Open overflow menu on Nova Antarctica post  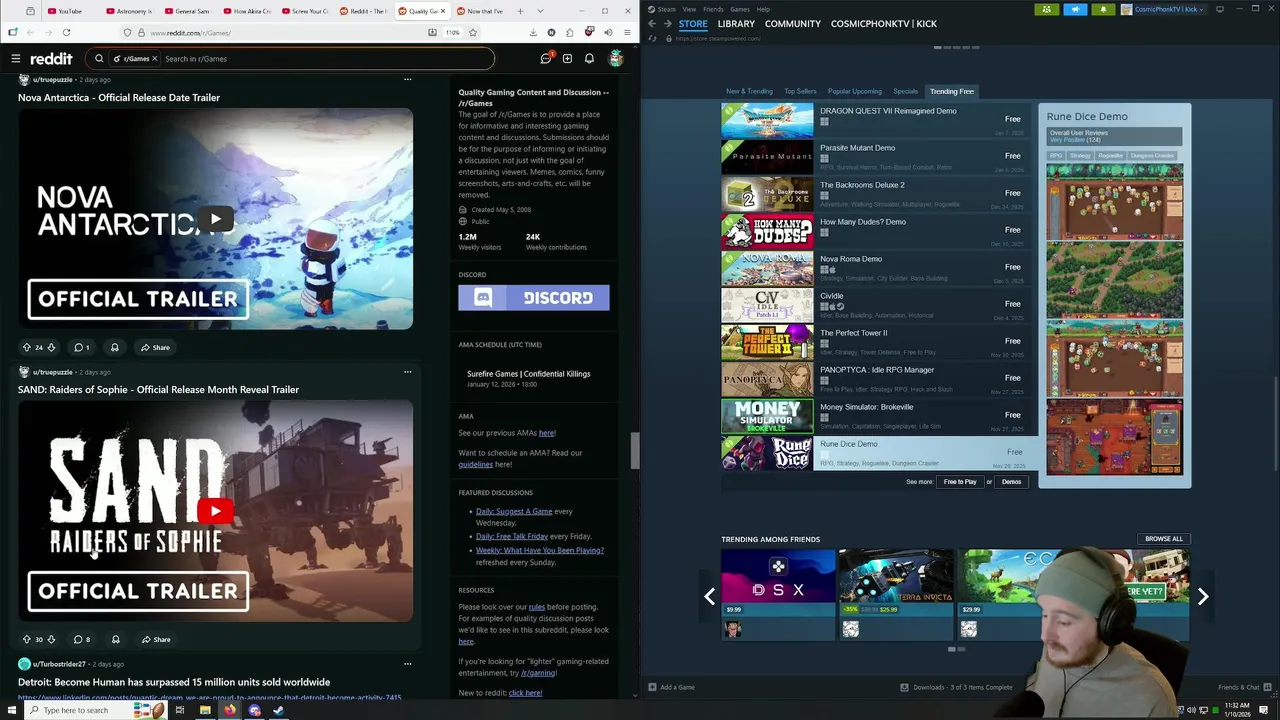(x=407, y=79)
